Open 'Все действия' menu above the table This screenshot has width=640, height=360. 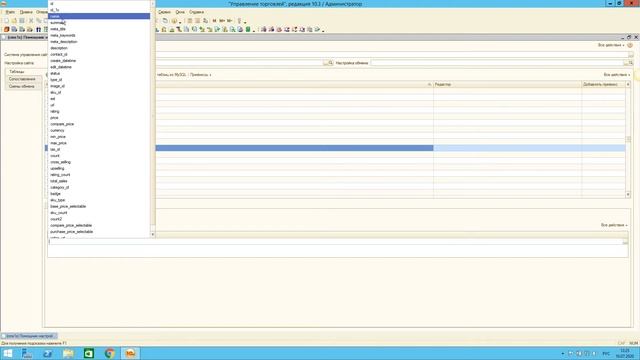617,75
